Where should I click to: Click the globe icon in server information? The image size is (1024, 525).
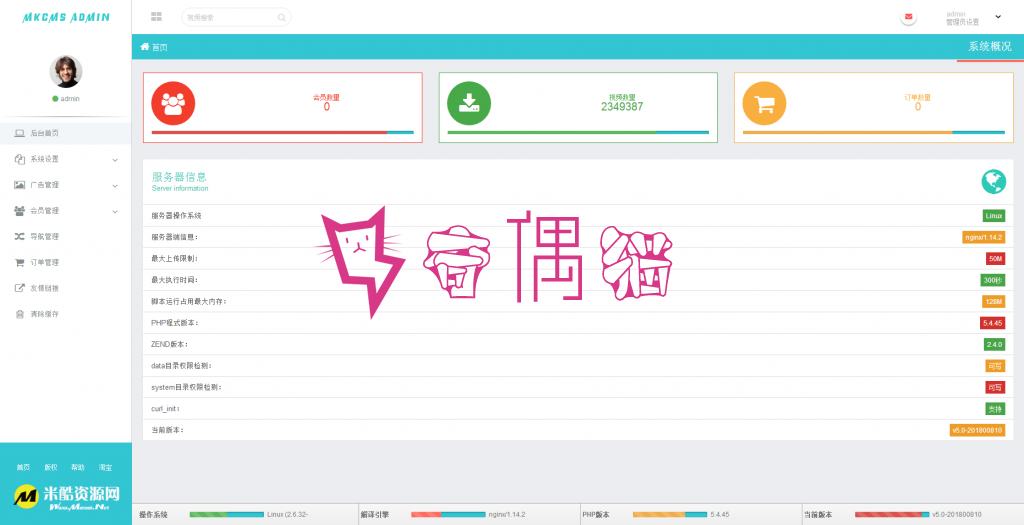993,182
